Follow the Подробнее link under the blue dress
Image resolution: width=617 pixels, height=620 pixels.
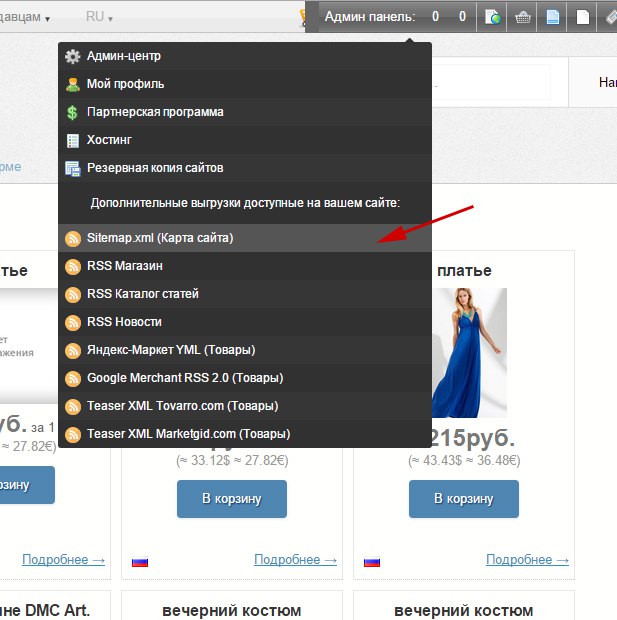pyautogui.click(x=527, y=560)
